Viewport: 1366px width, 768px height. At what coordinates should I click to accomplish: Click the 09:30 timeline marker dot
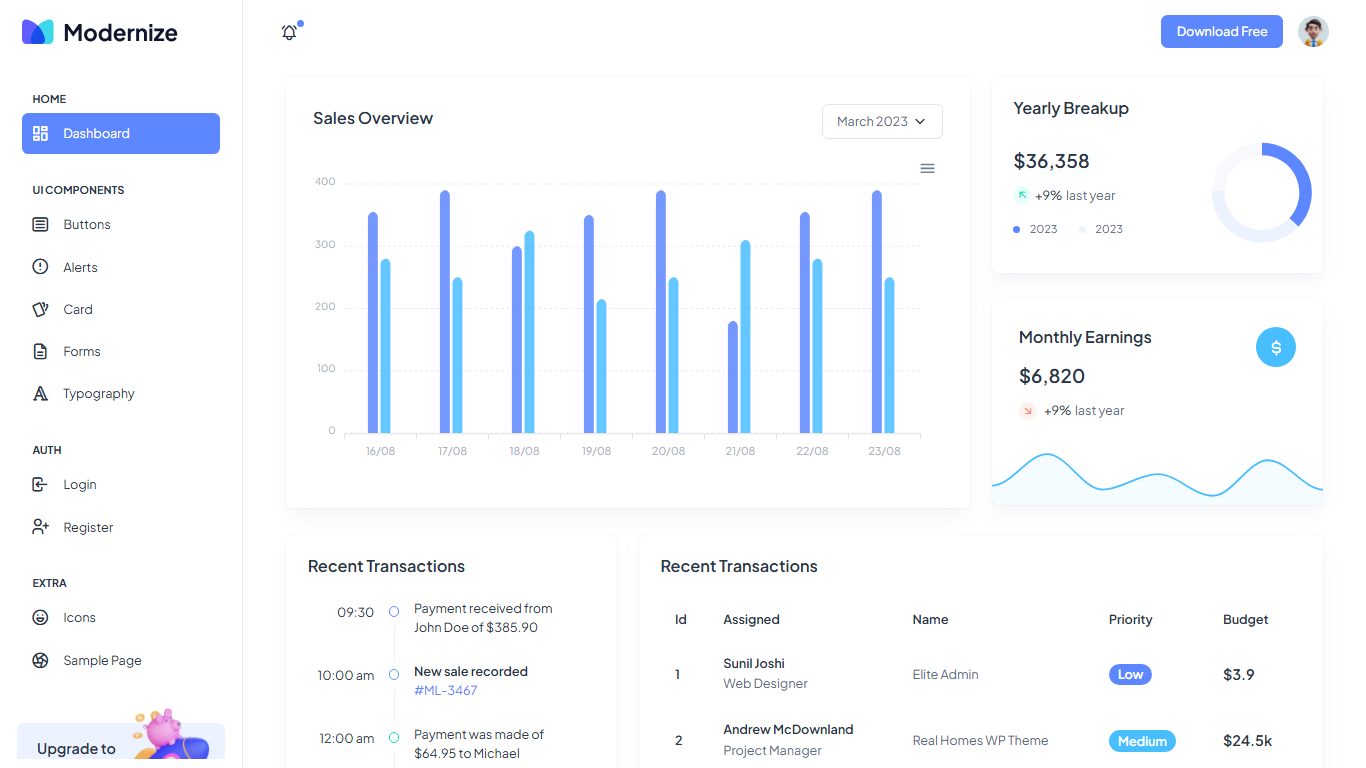[x=394, y=611]
